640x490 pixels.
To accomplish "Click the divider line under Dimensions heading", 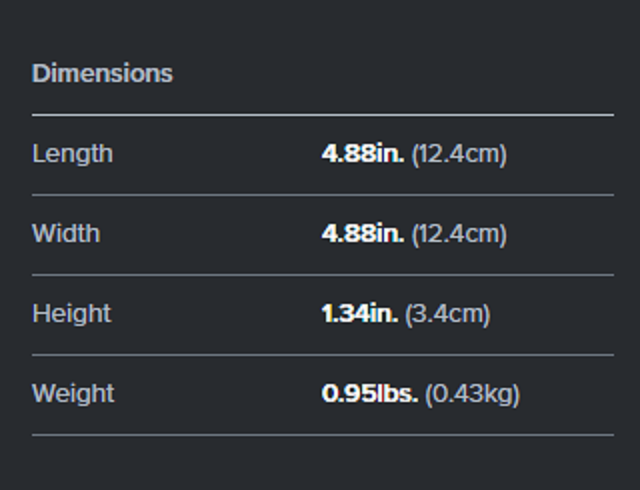I will coord(322,115).
